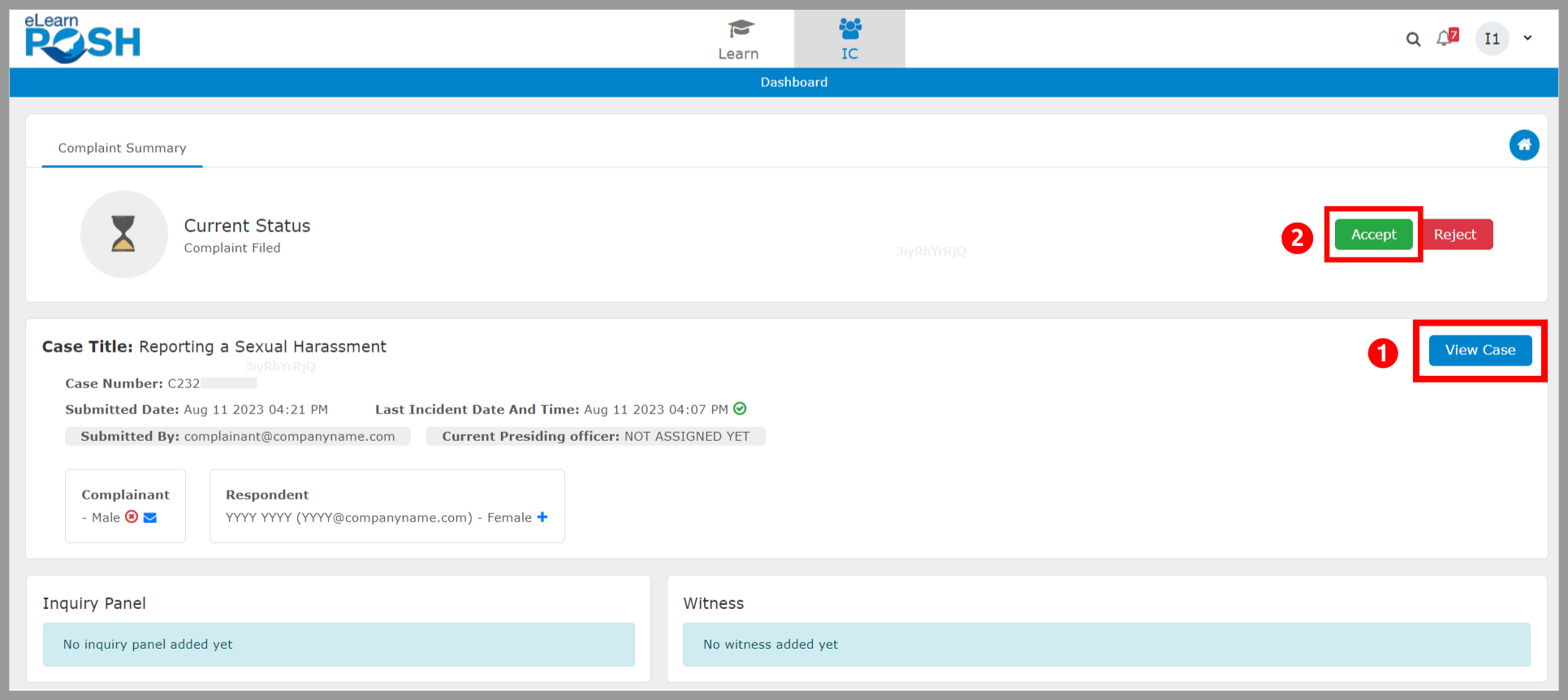Image resolution: width=1568 pixels, height=700 pixels.
Task: Remove complainant using red X icon
Action: tap(132, 517)
